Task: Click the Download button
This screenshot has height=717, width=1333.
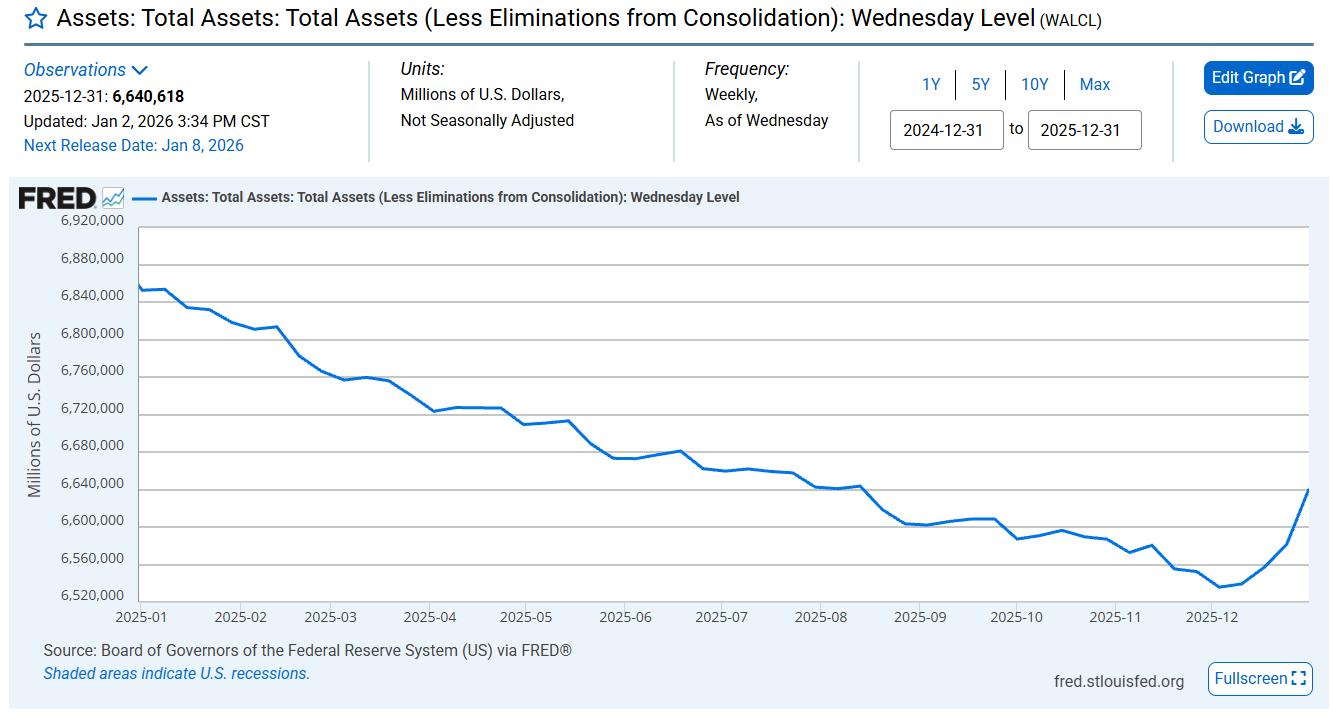Action: [1258, 127]
